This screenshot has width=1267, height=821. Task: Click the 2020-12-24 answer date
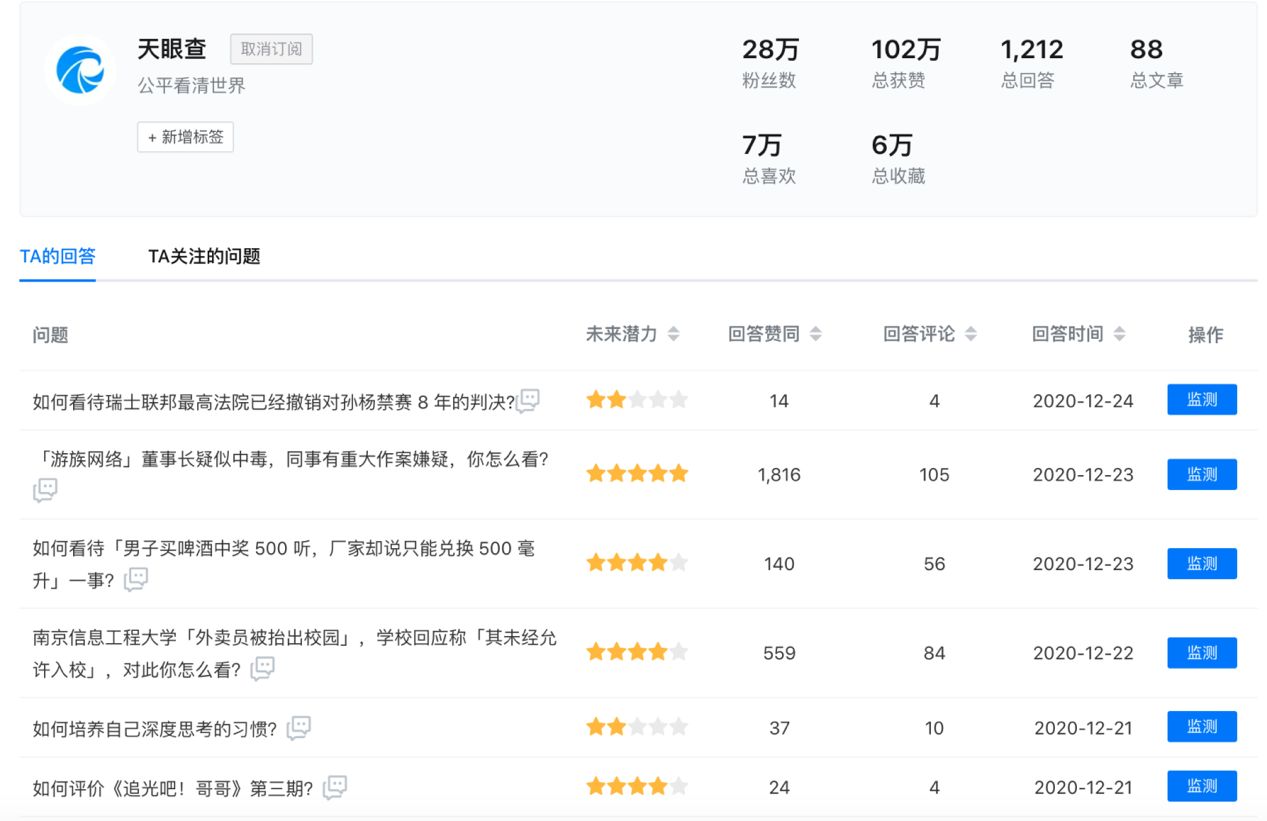[x=1083, y=401]
